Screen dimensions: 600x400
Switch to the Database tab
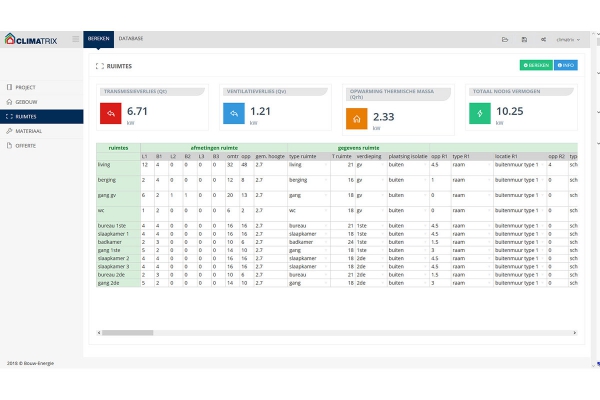pos(131,39)
